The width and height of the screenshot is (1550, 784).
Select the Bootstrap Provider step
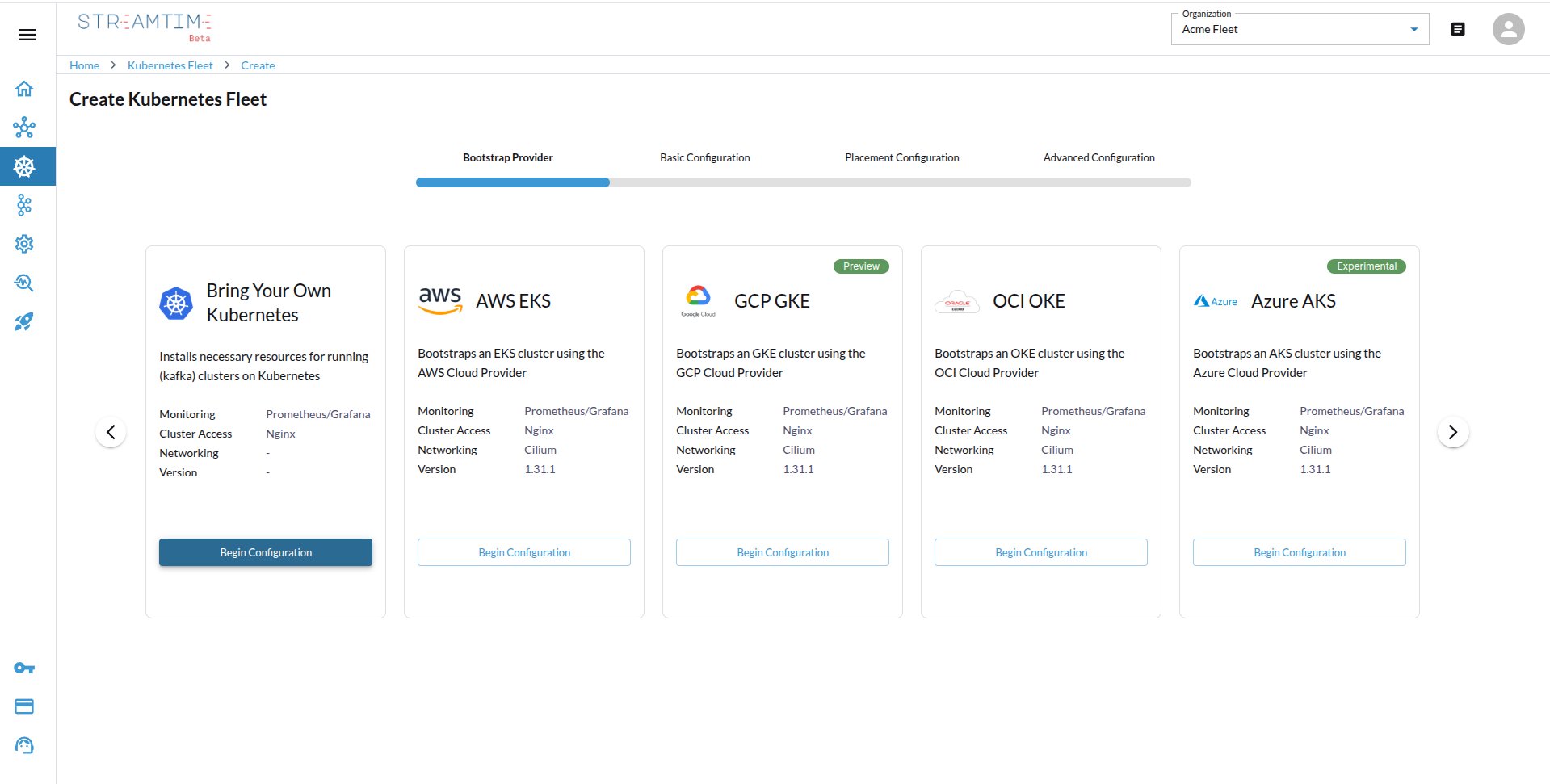pyautogui.click(x=508, y=157)
